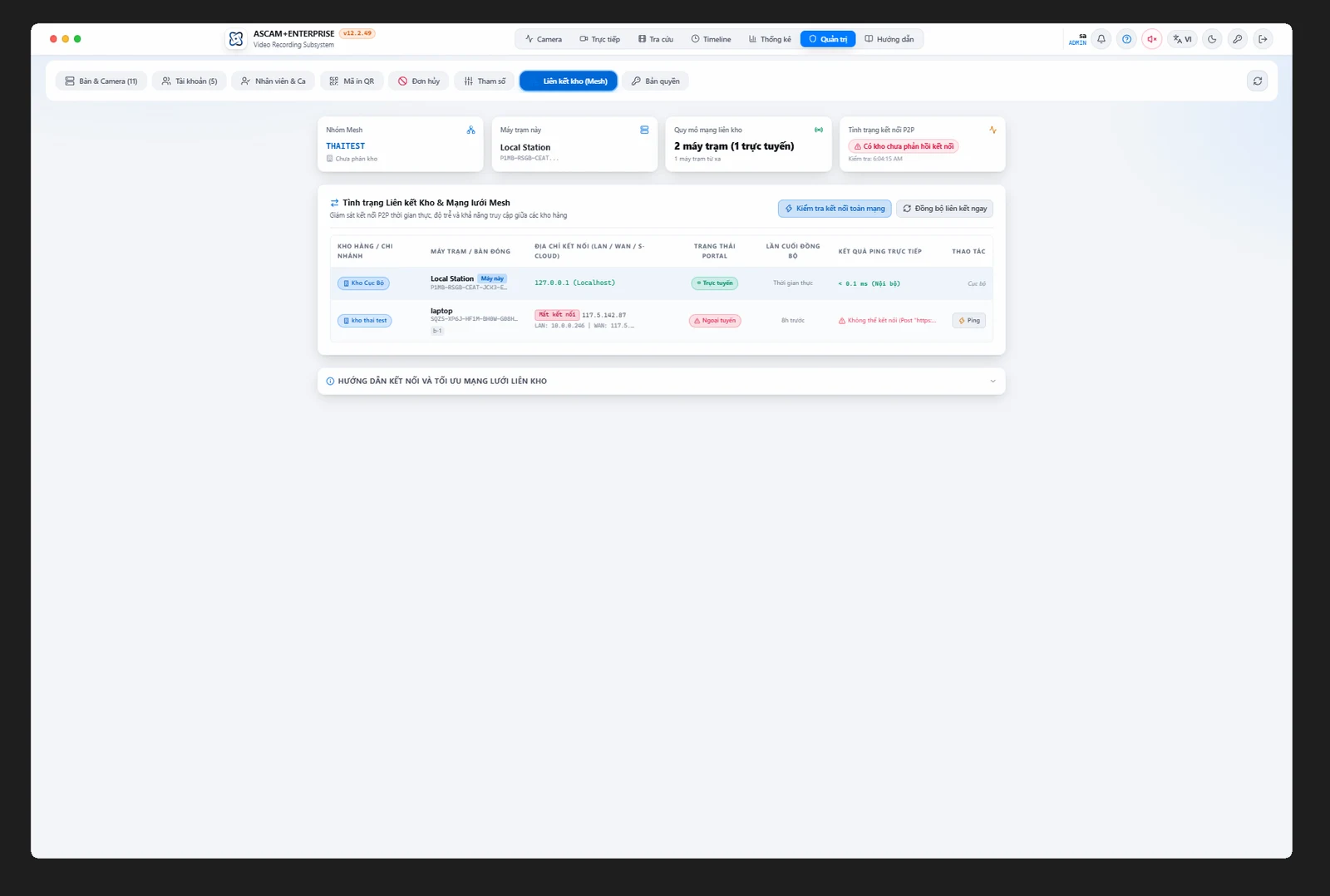Open Nhân viên & Ca section
This screenshot has width=1330, height=896.
click(x=273, y=81)
